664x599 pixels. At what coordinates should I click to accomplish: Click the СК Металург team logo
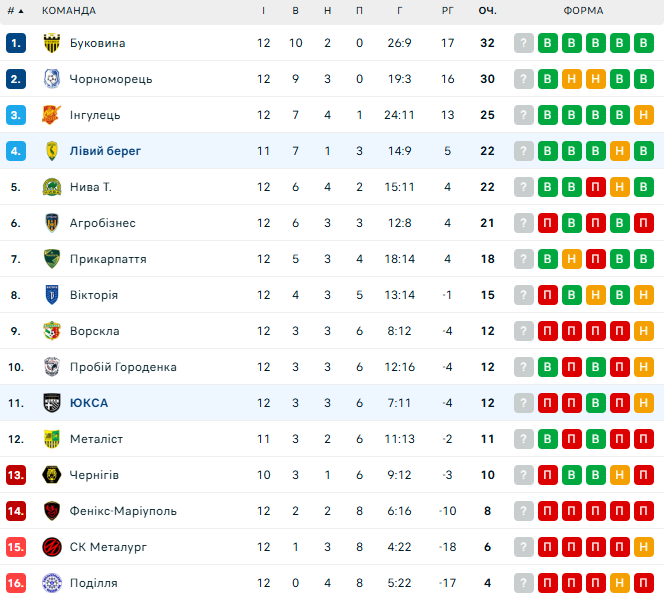click(x=52, y=547)
